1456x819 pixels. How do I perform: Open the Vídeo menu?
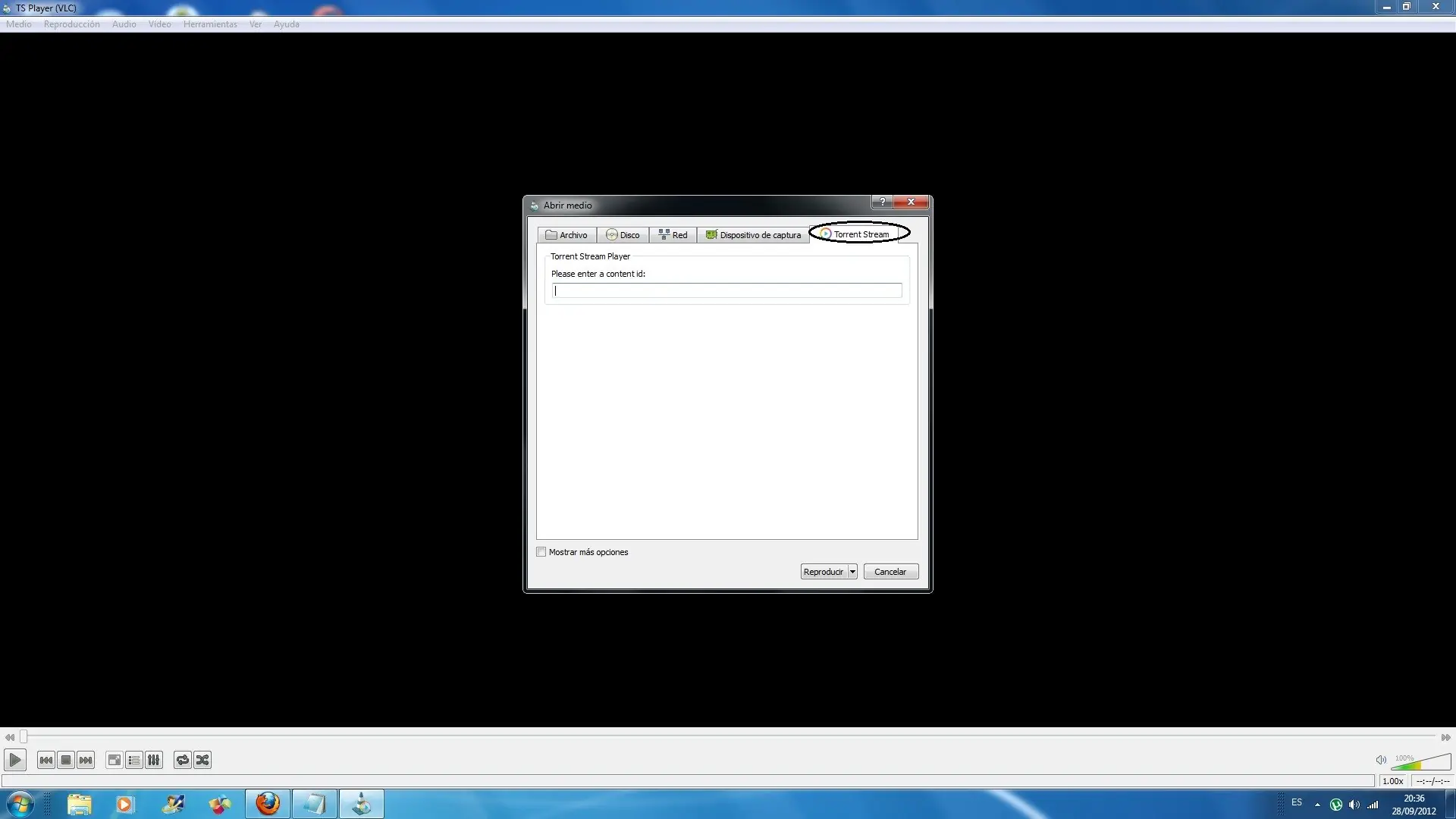(160, 24)
